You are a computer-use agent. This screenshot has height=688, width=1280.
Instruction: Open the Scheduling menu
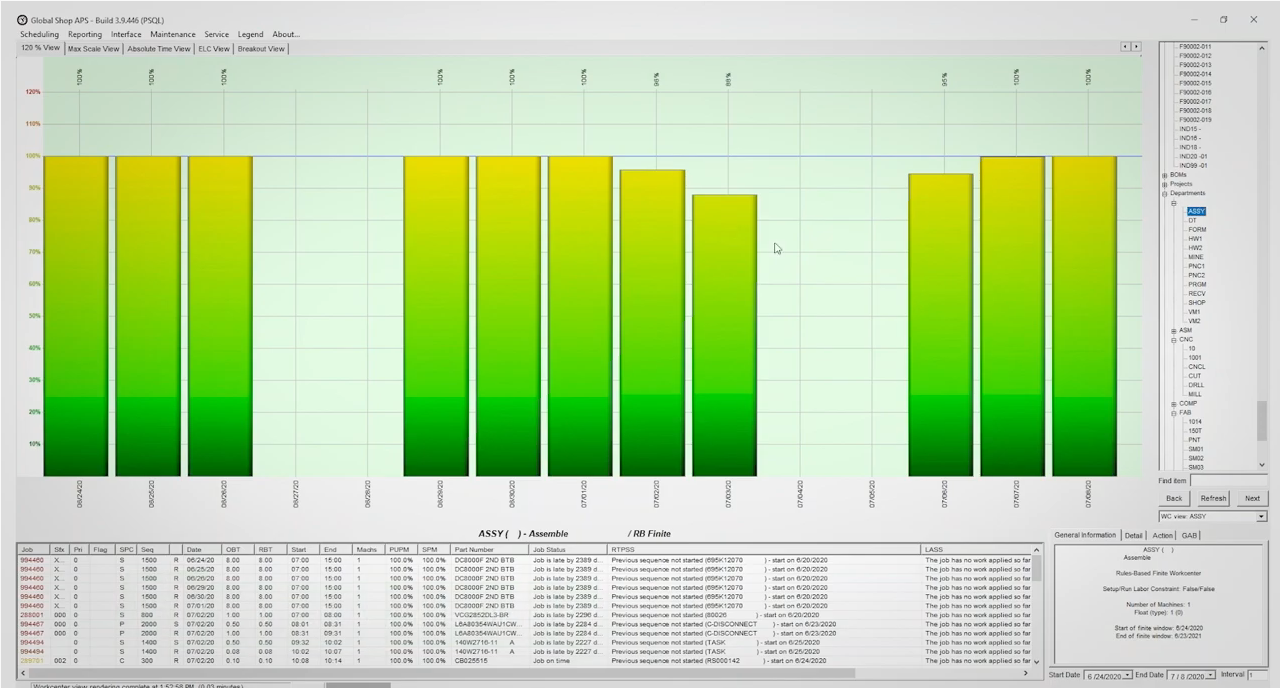pos(39,33)
